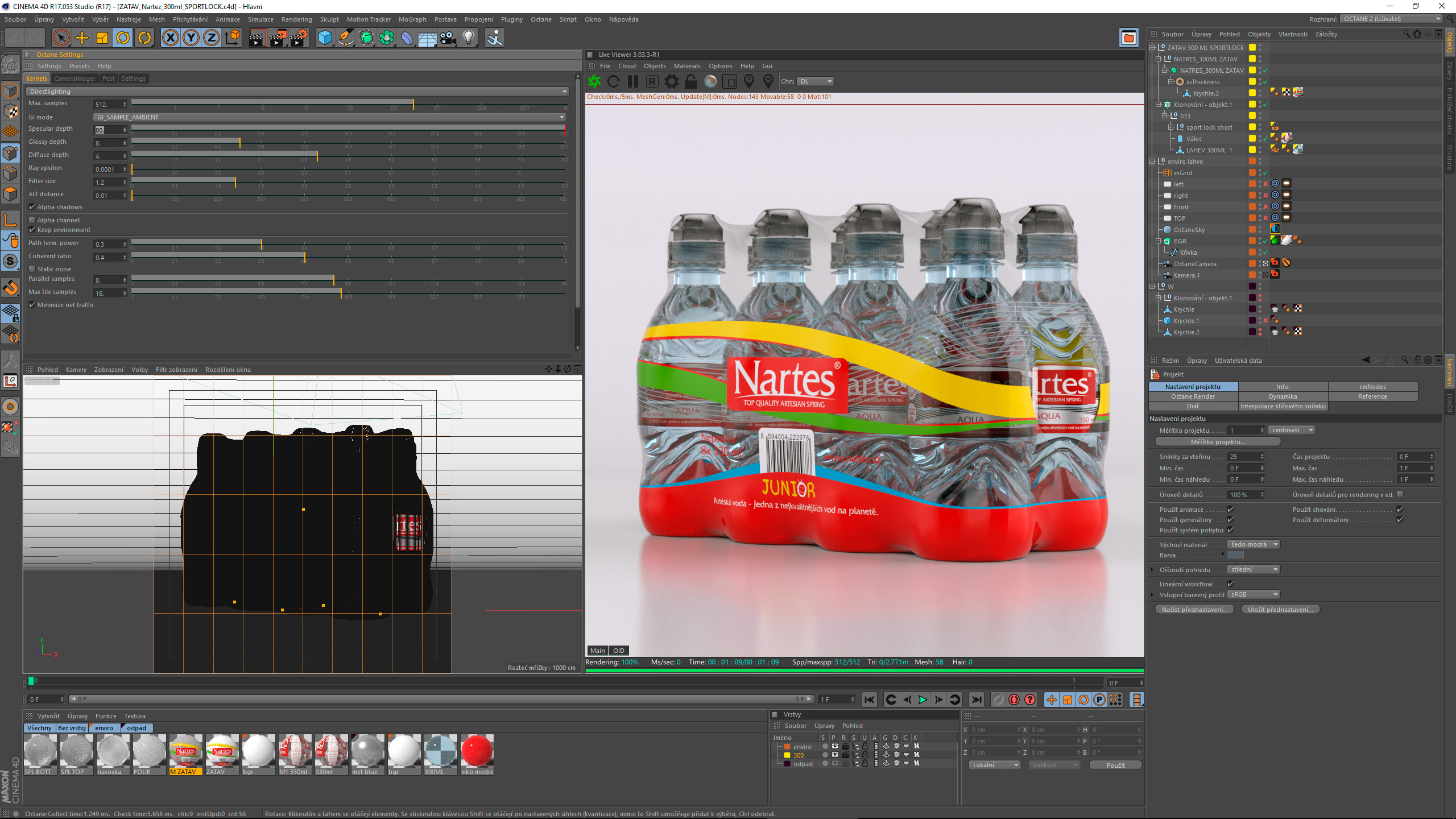Click the Načíst přednastavení button
This screenshot has width=1456, height=819.
click(1194, 610)
